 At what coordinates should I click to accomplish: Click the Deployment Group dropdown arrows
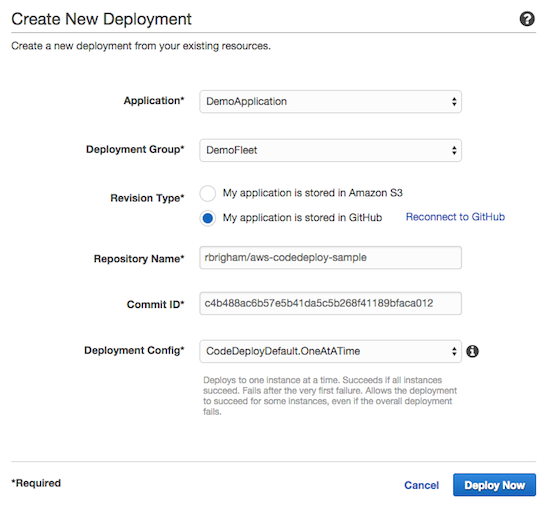[x=454, y=150]
